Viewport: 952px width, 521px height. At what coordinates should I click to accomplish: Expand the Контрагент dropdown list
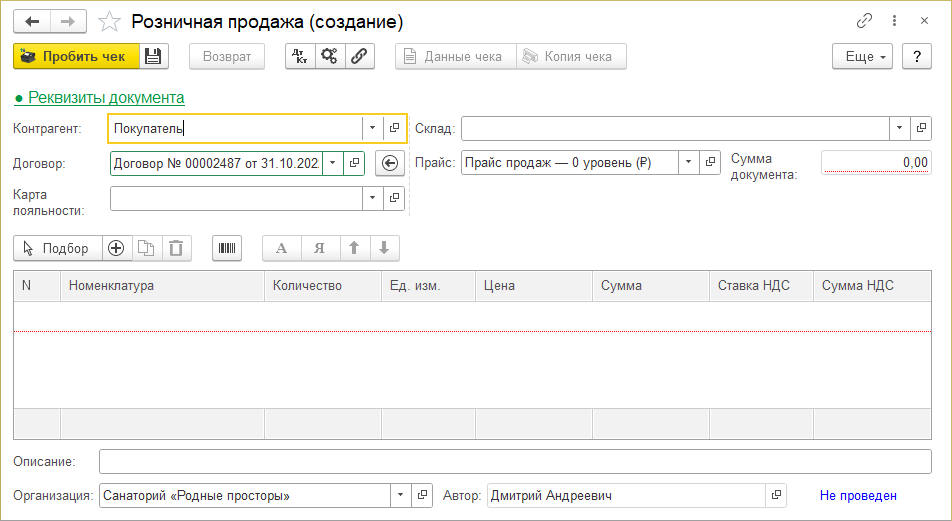[x=372, y=128]
